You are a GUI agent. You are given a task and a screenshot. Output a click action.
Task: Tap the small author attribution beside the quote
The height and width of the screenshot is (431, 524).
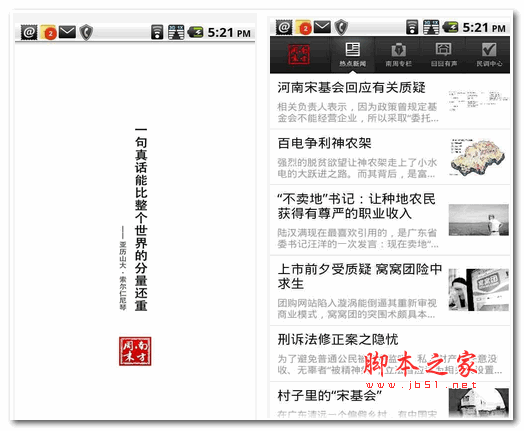point(123,267)
